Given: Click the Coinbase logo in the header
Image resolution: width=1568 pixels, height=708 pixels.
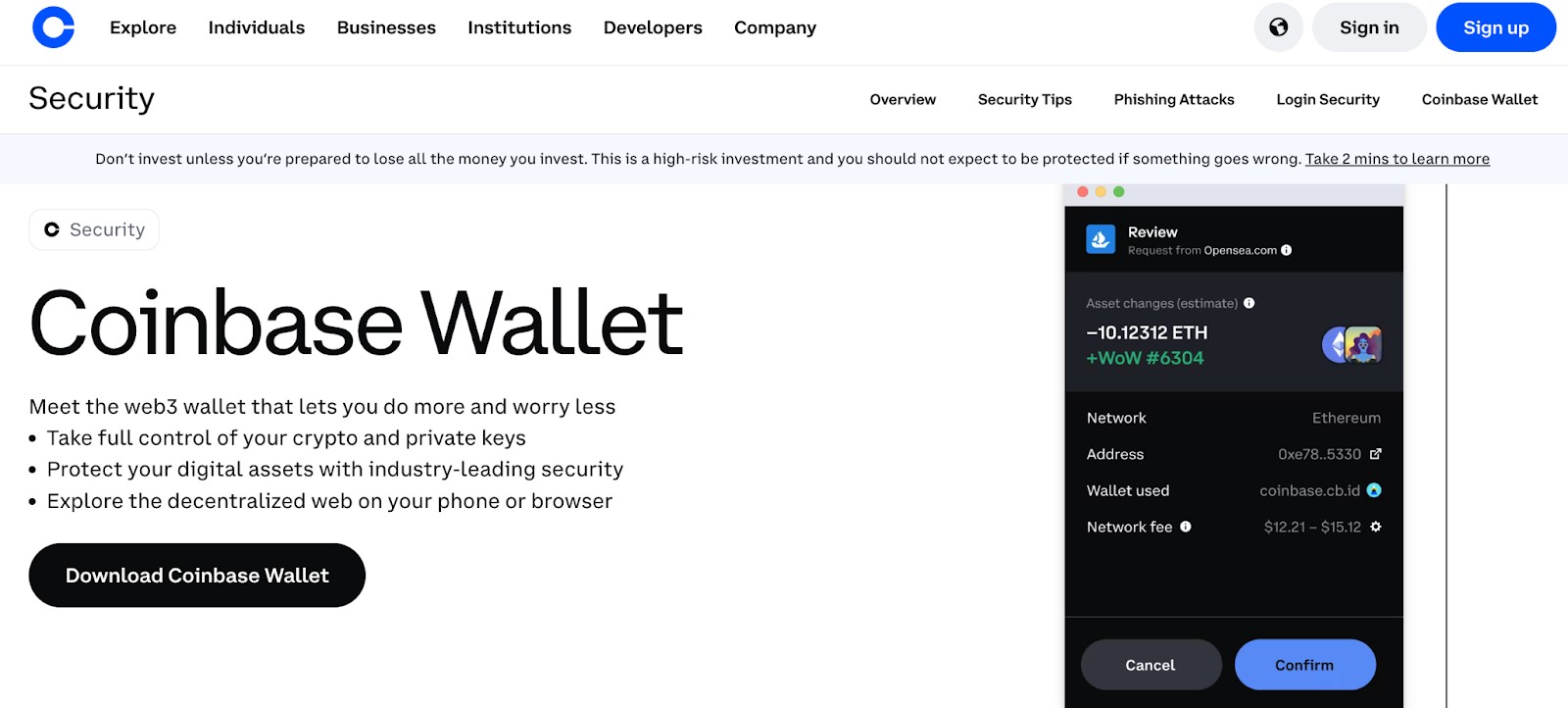Looking at the screenshot, I should click(x=53, y=27).
